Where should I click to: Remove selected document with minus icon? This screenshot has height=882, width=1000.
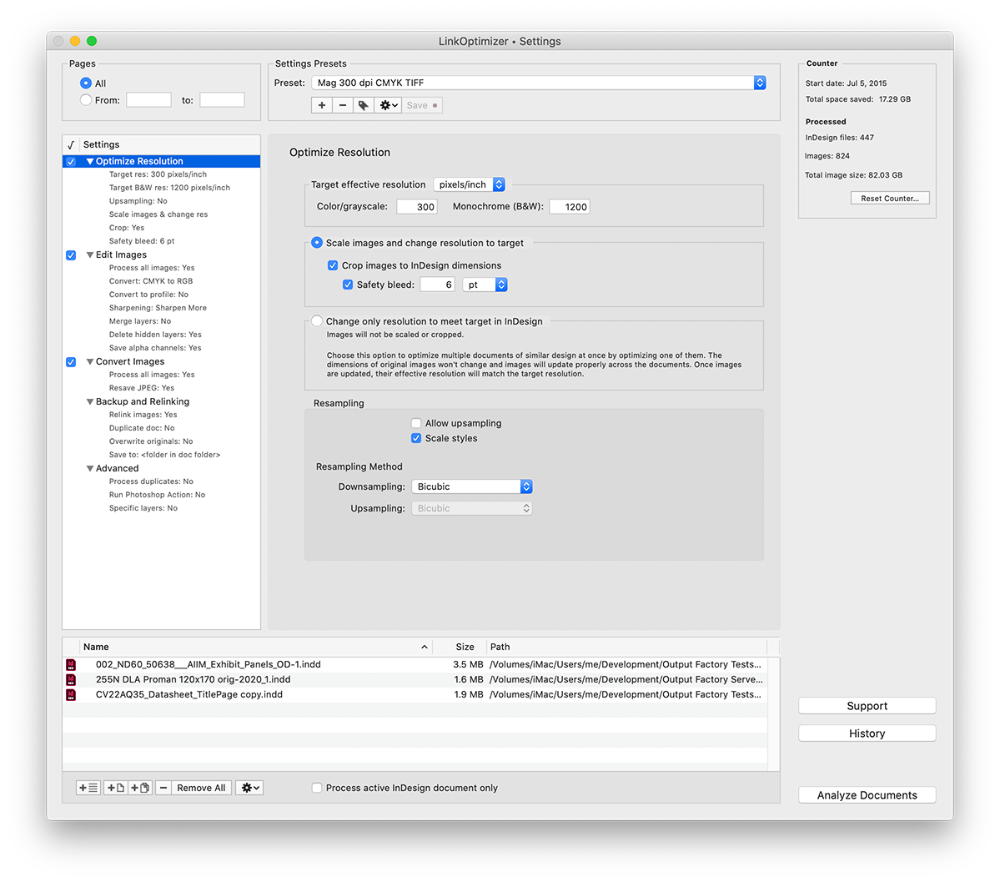click(x=163, y=788)
